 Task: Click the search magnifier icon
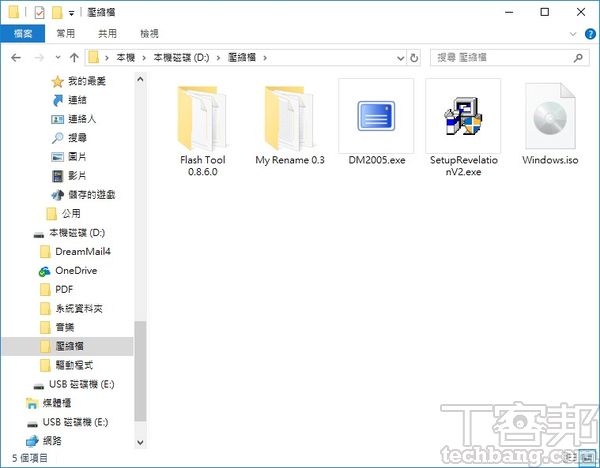coord(578,58)
